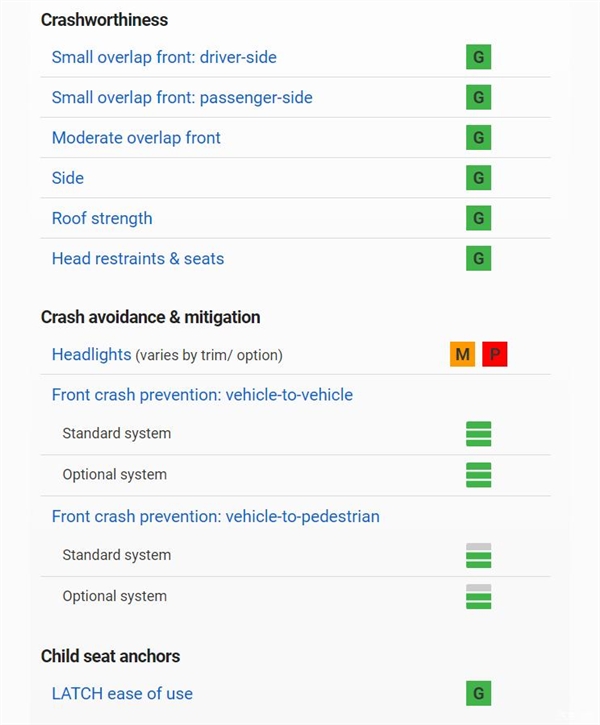Click the orange M headlights rating badge

[462, 354]
